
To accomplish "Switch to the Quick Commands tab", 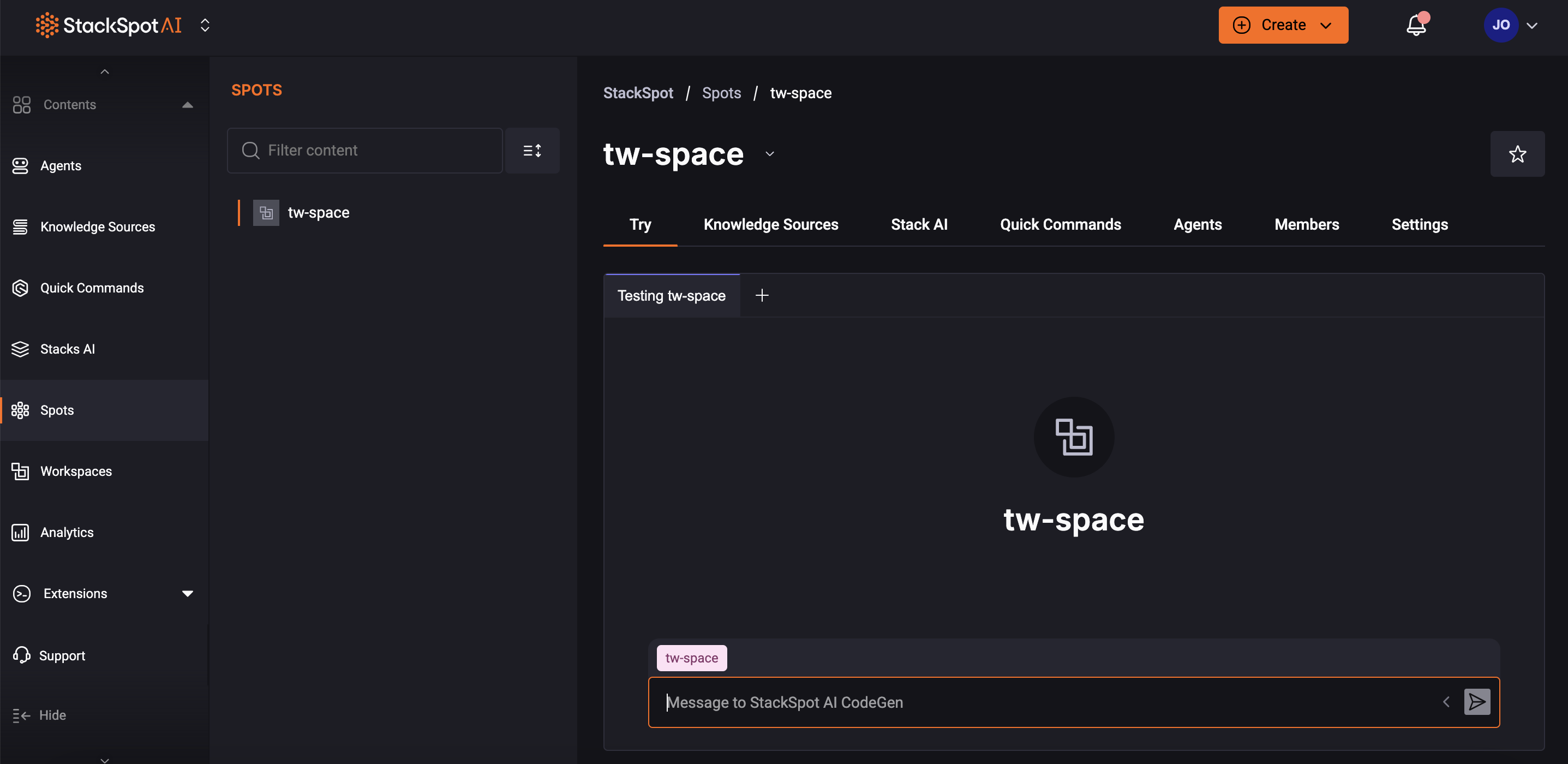I will [1061, 224].
